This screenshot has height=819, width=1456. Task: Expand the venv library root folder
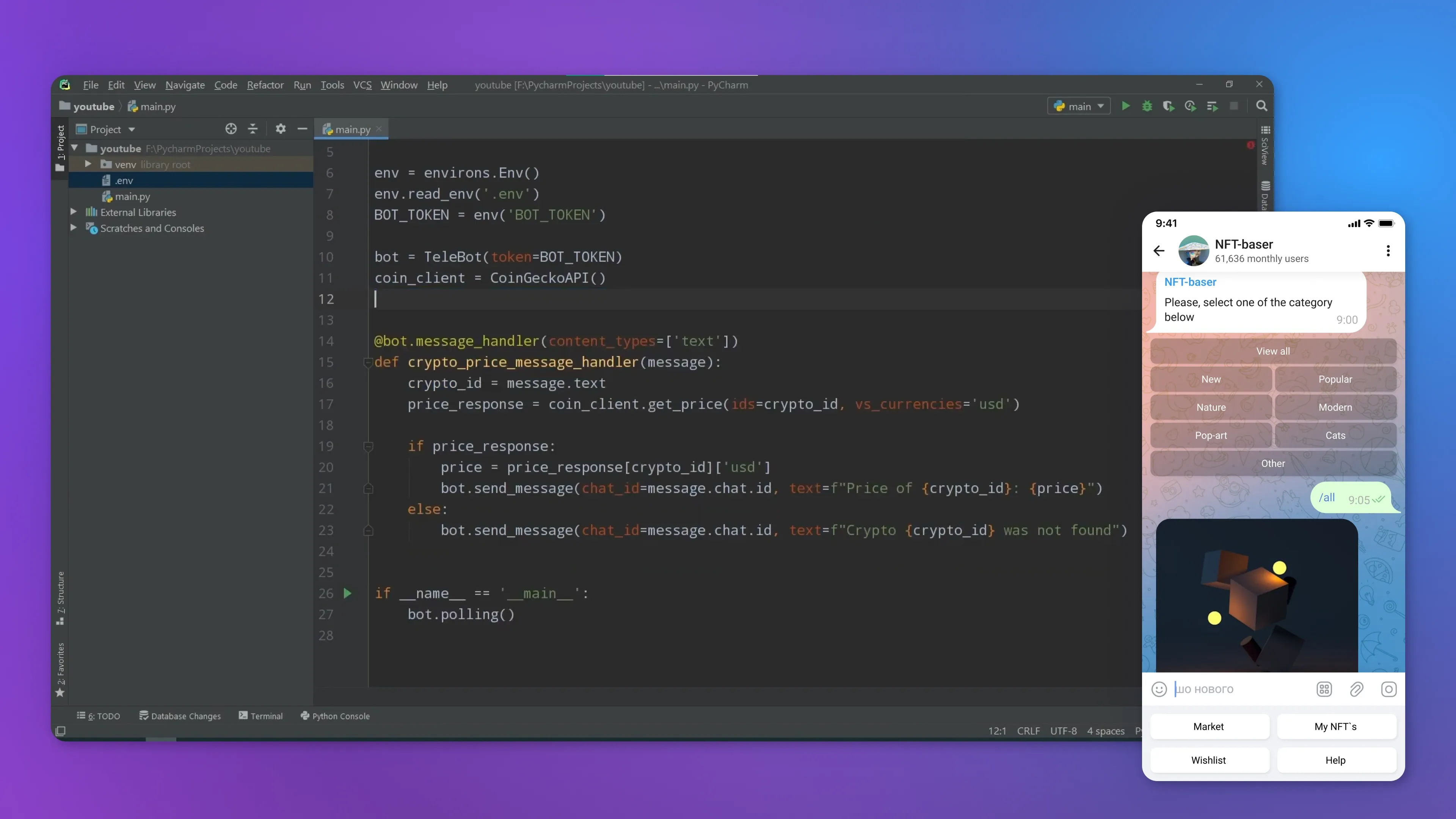[88, 164]
